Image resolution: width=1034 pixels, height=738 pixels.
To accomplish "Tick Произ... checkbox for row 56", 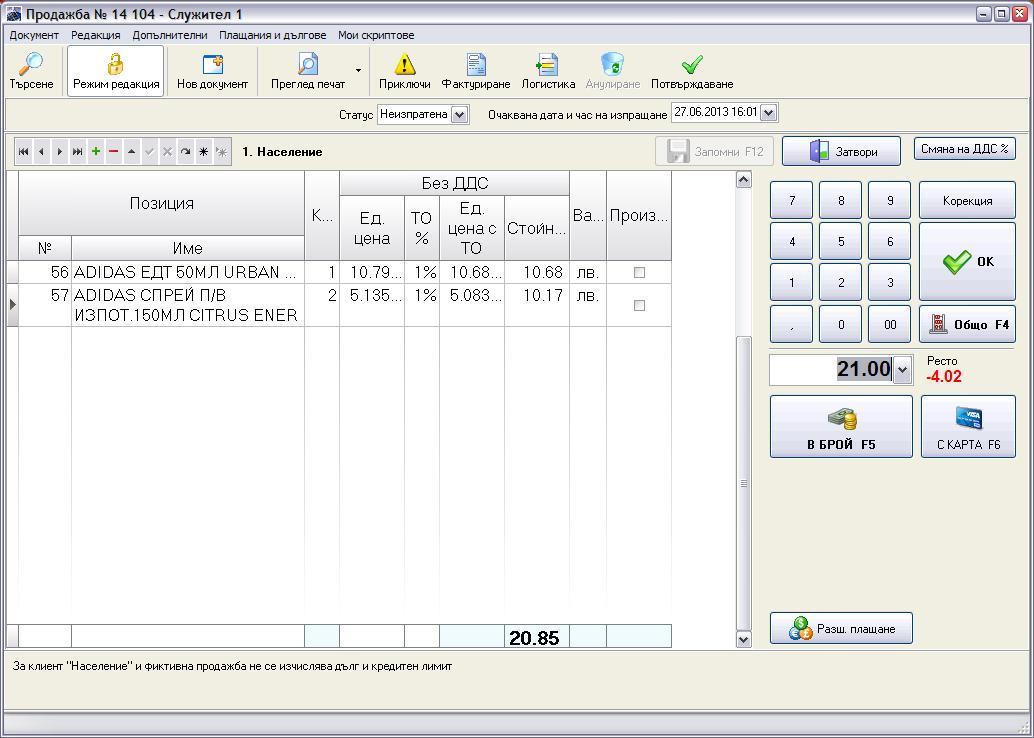I will click(639, 272).
